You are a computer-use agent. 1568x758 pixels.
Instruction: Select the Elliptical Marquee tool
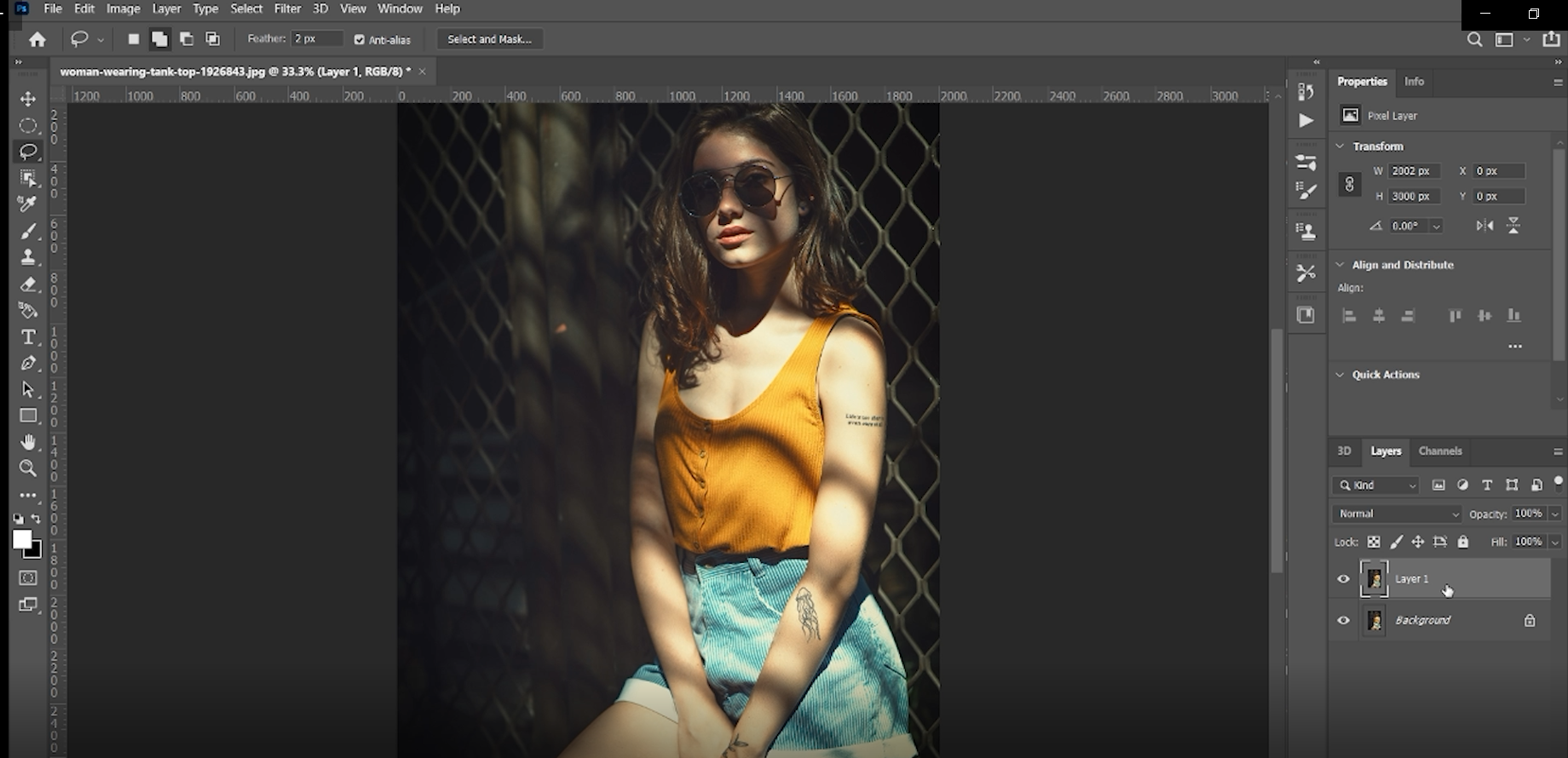tap(28, 125)
